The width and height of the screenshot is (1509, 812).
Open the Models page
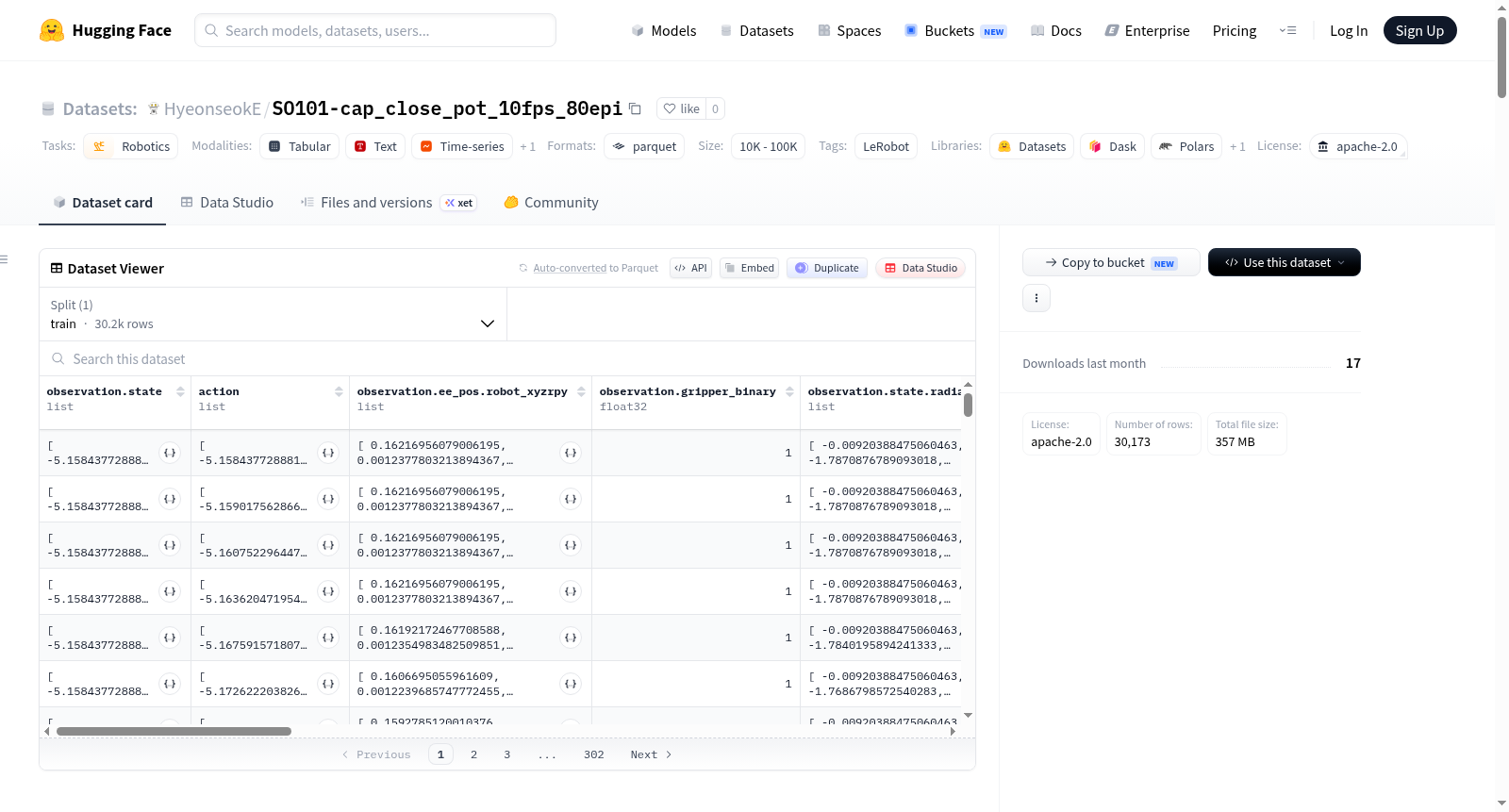click(x=664, y=30)
